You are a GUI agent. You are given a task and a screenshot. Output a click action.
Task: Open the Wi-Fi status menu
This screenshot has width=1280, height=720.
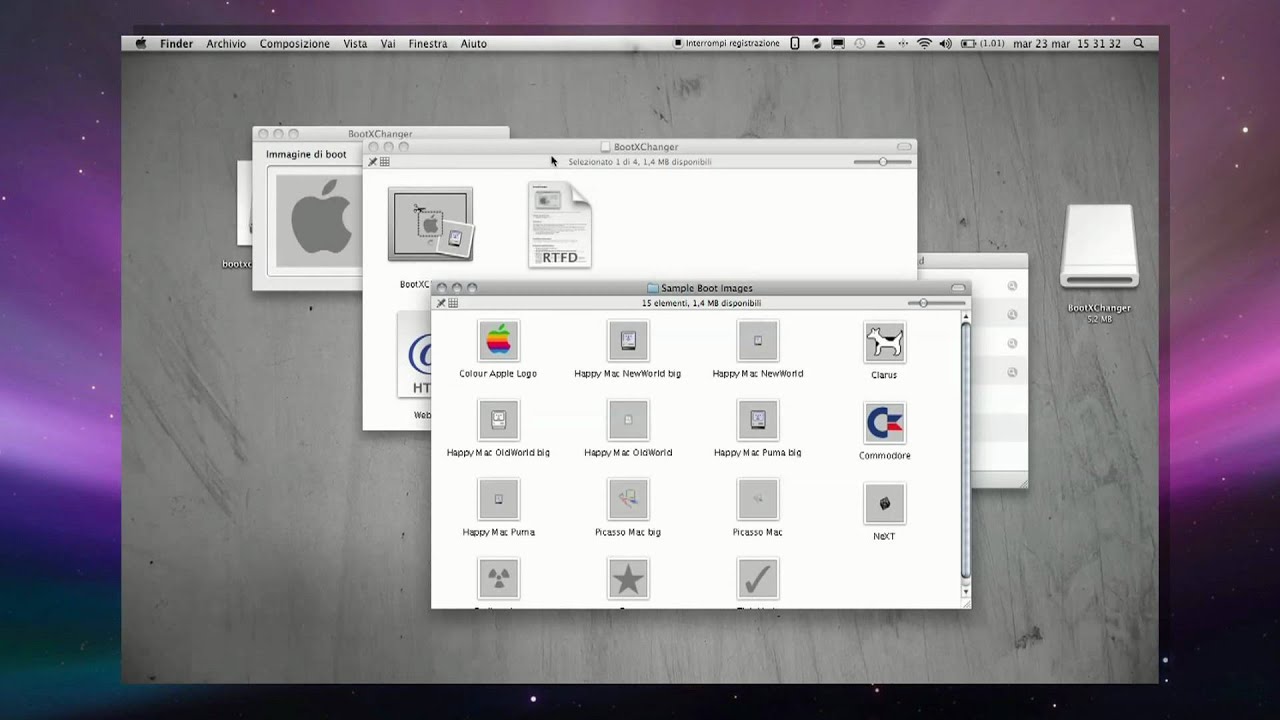(924, 44)
